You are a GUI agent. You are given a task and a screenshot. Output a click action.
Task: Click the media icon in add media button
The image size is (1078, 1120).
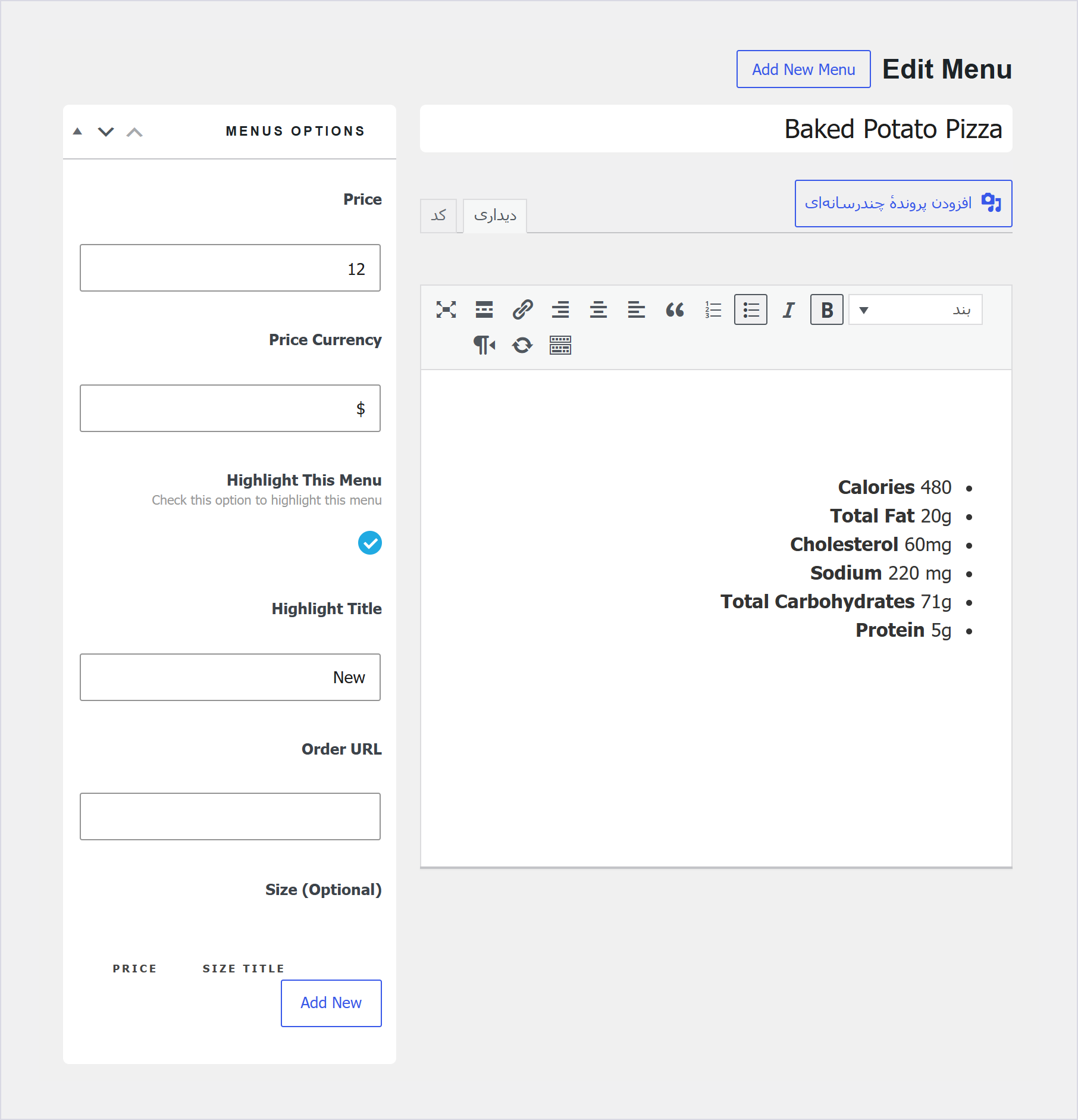[991, 203]
